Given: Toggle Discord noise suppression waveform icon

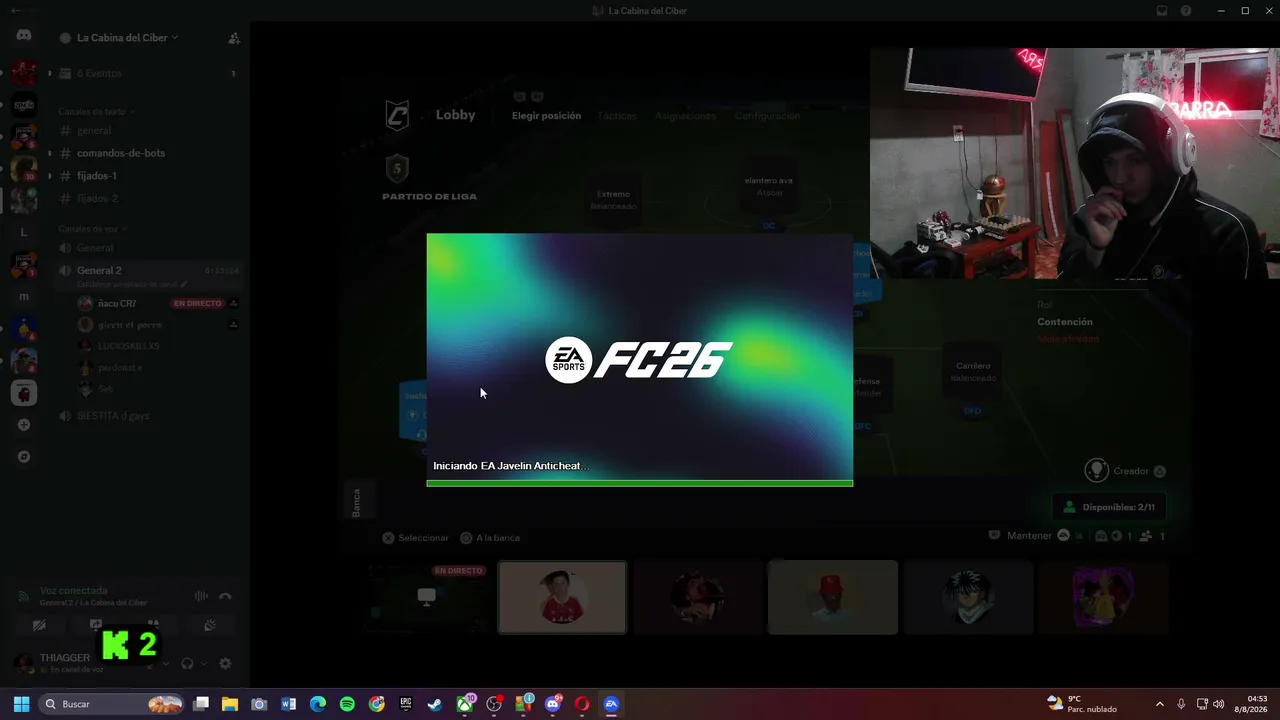Looking at the screenshot, I should point(201,596).
